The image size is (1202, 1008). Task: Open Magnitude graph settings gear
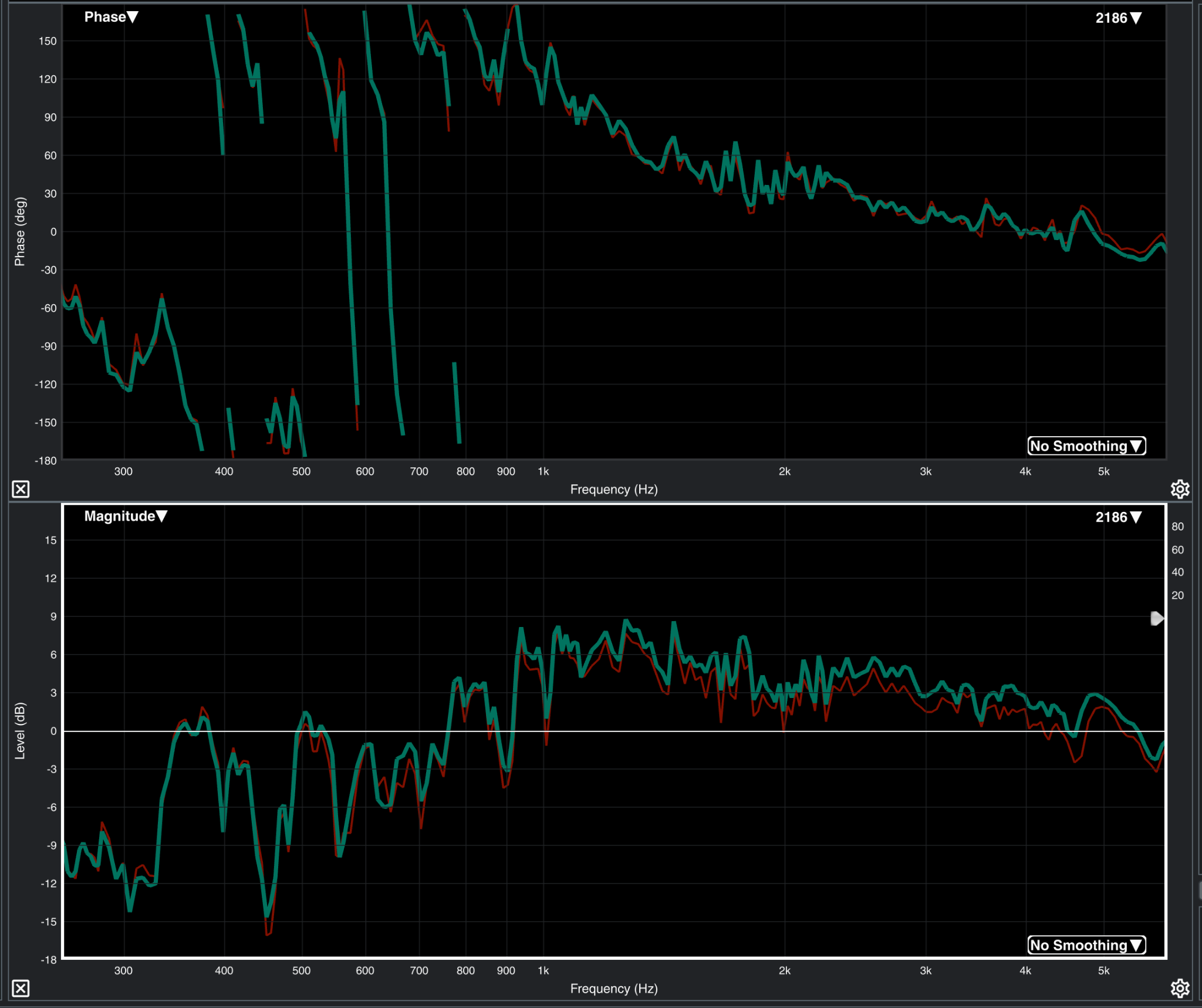pos(1180,989)
